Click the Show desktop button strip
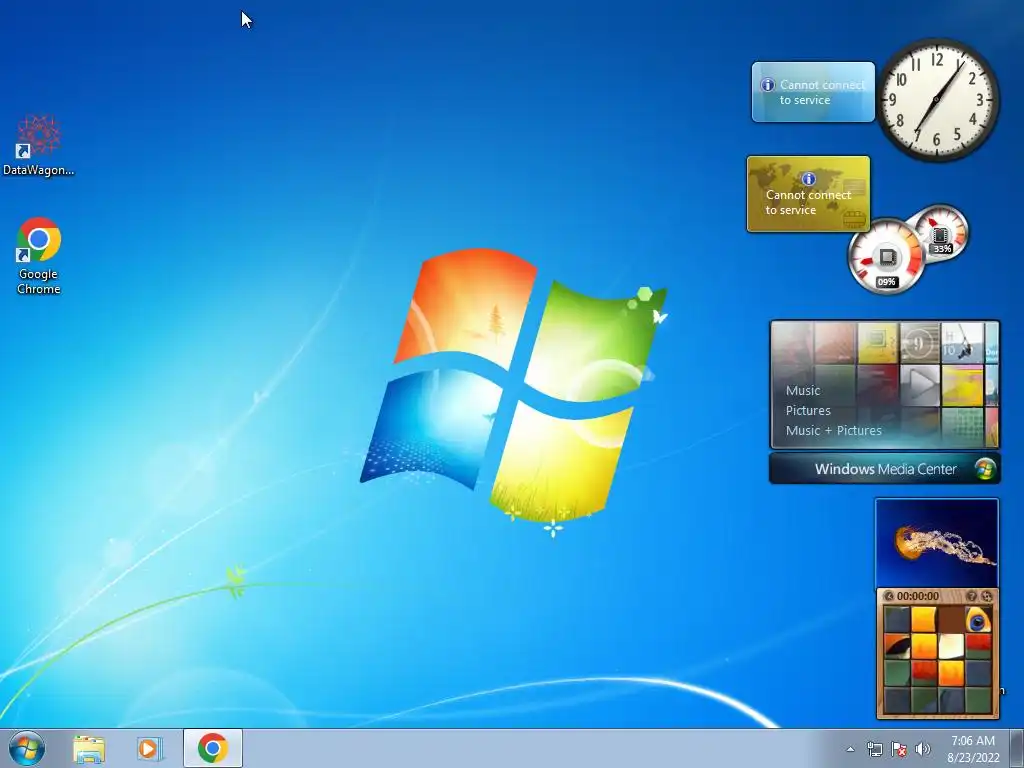This screenshot has height=768, width=1024. click(1017, 748)
